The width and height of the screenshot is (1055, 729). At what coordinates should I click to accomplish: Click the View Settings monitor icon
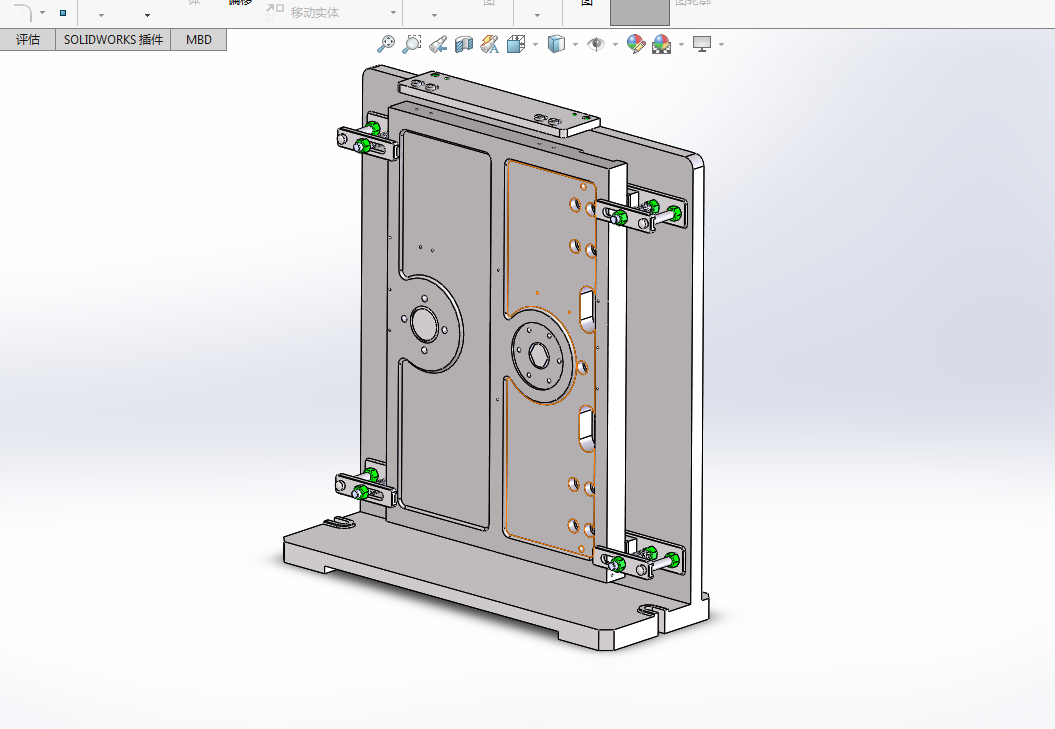point(702,44)
